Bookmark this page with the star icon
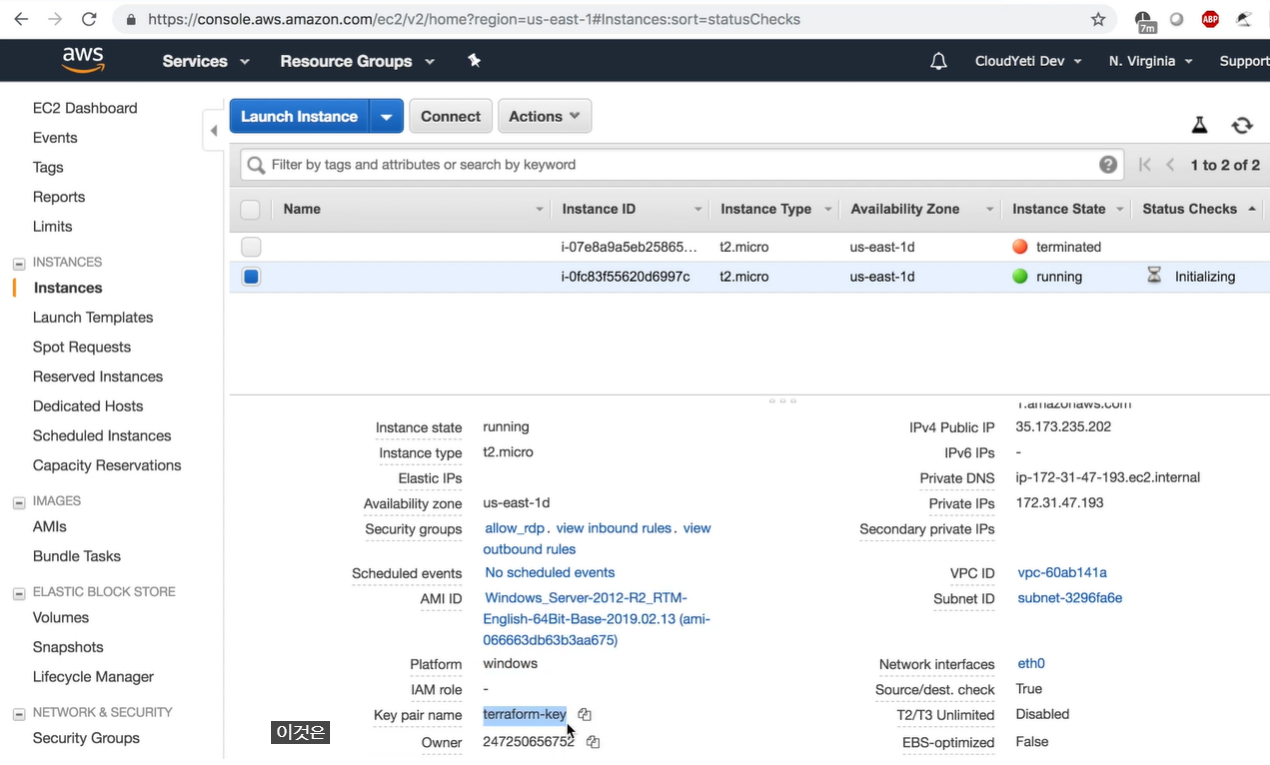The image size is (1270, 765). [x=1098, y=19]
